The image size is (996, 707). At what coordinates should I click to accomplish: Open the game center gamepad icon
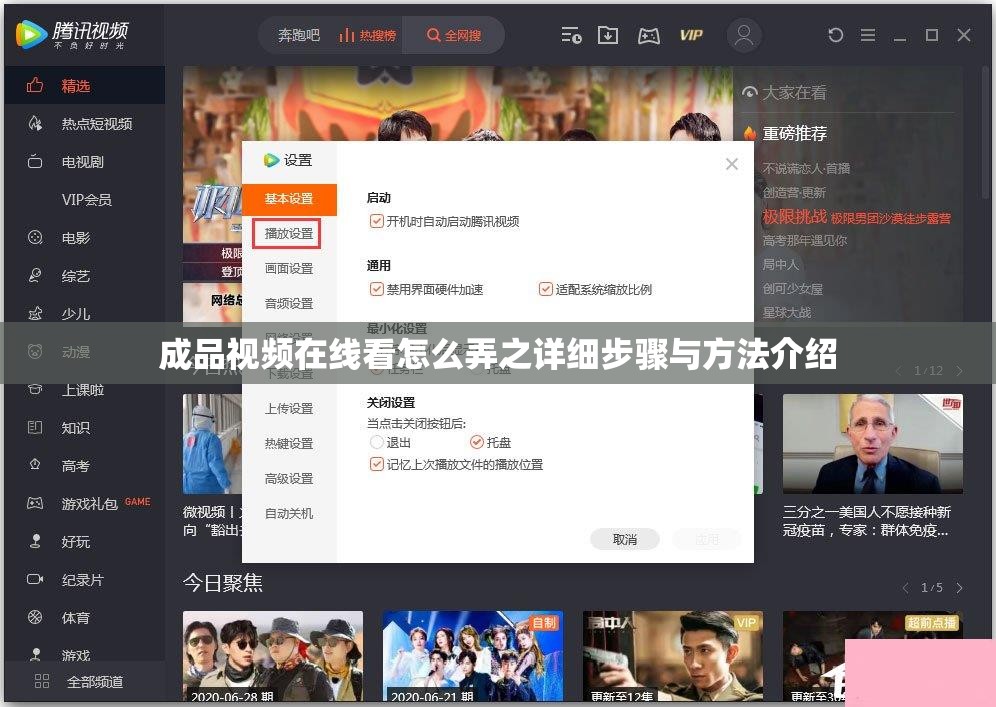[x=648, y=35]
